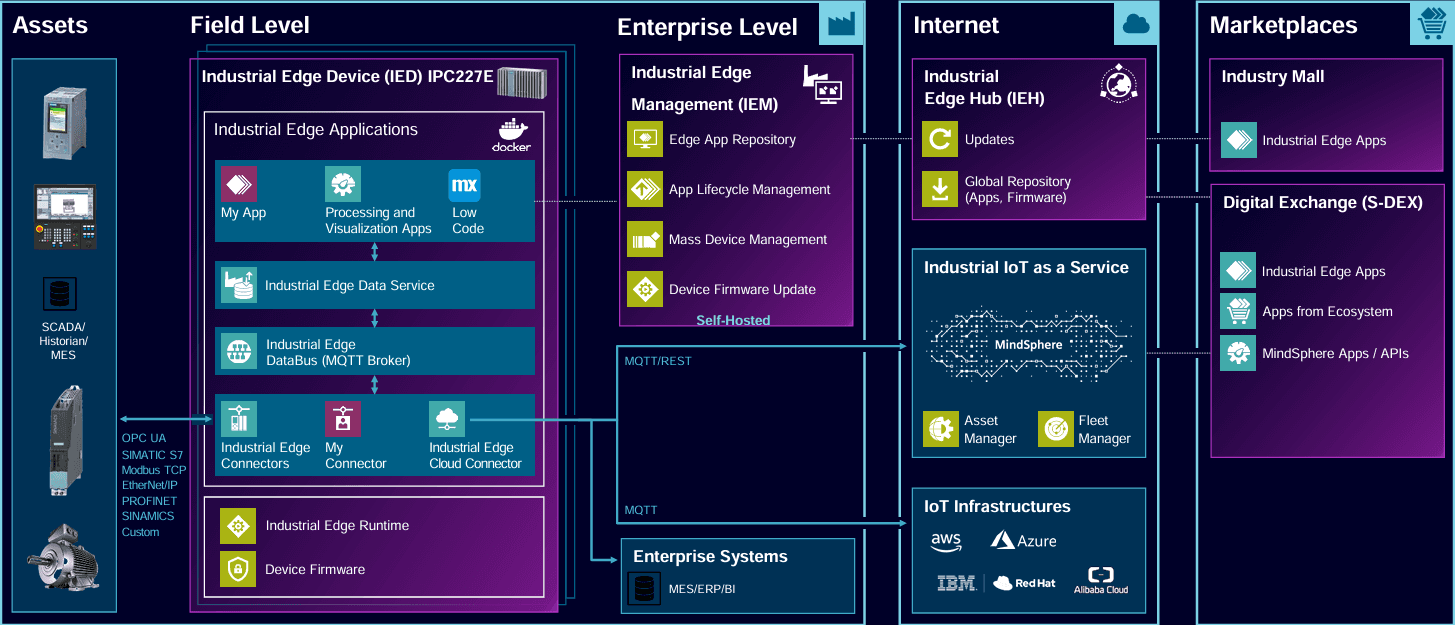Click the MES/ERP/BI database icon
Image resolution: width=1455 pixels, height=625 pixels.
coord(641,588)
